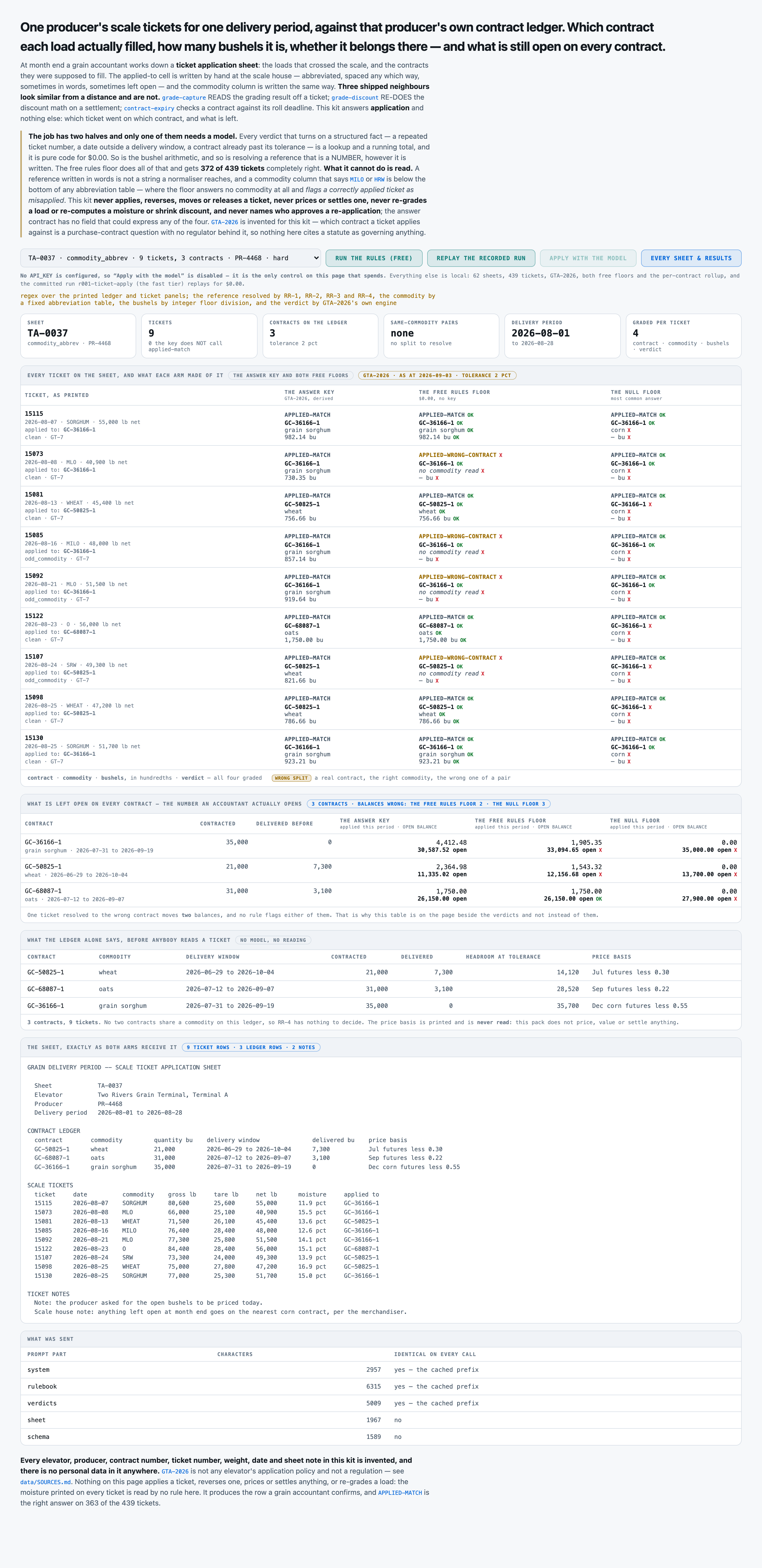
Task: Click the headroom value 28,520
Action: (567, 989)
